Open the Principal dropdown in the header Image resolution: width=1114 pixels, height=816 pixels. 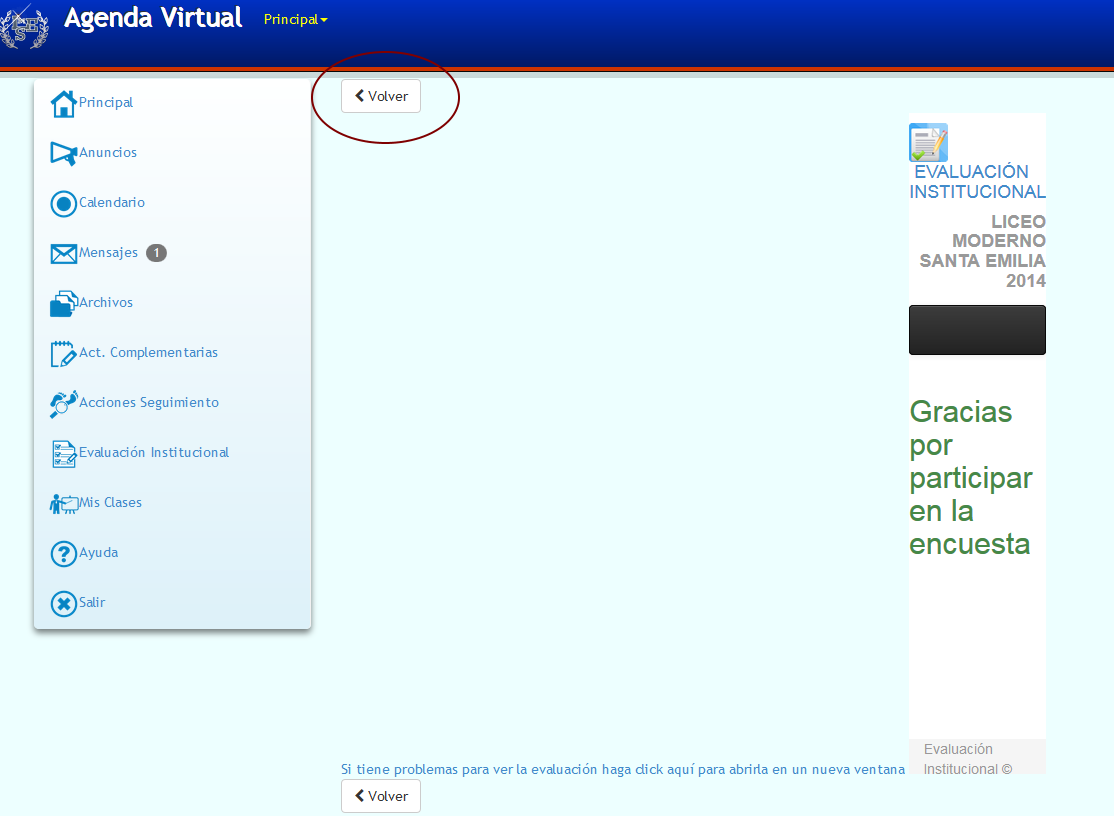[295, 19]
